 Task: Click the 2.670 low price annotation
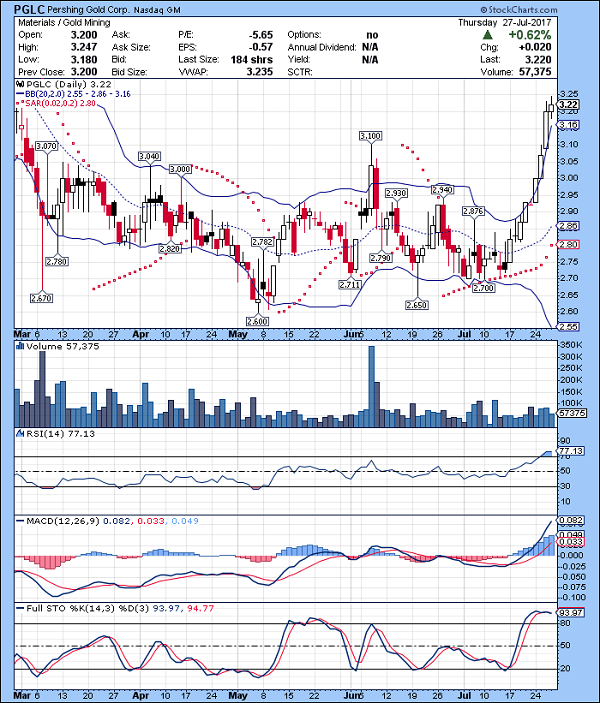[41, 298]
